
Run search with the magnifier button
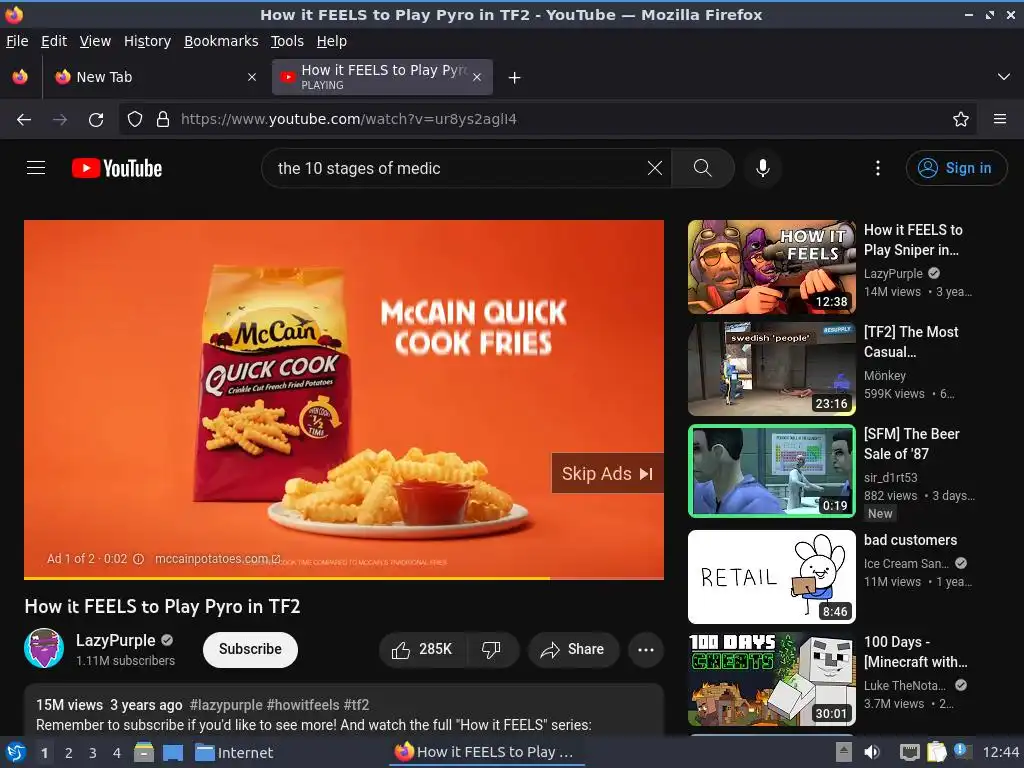(703, 168)
